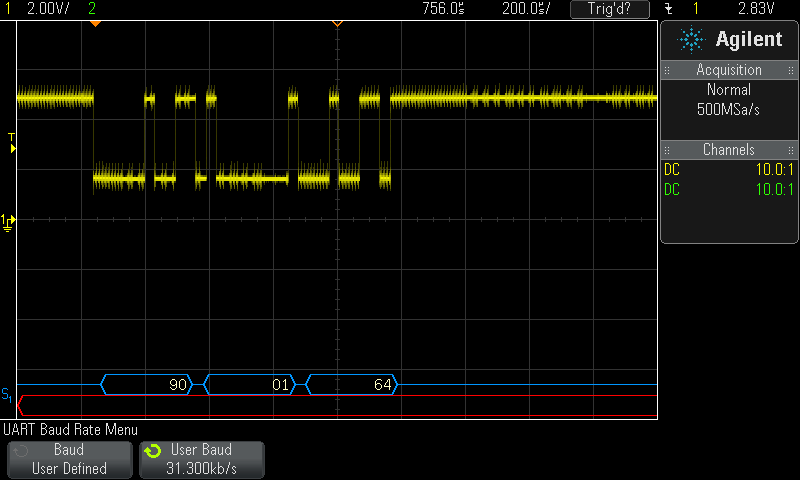The height and width of the screenshot is (480, 800).
Task: Click the 2.83V trigger level readout
Action: [755, 9]
